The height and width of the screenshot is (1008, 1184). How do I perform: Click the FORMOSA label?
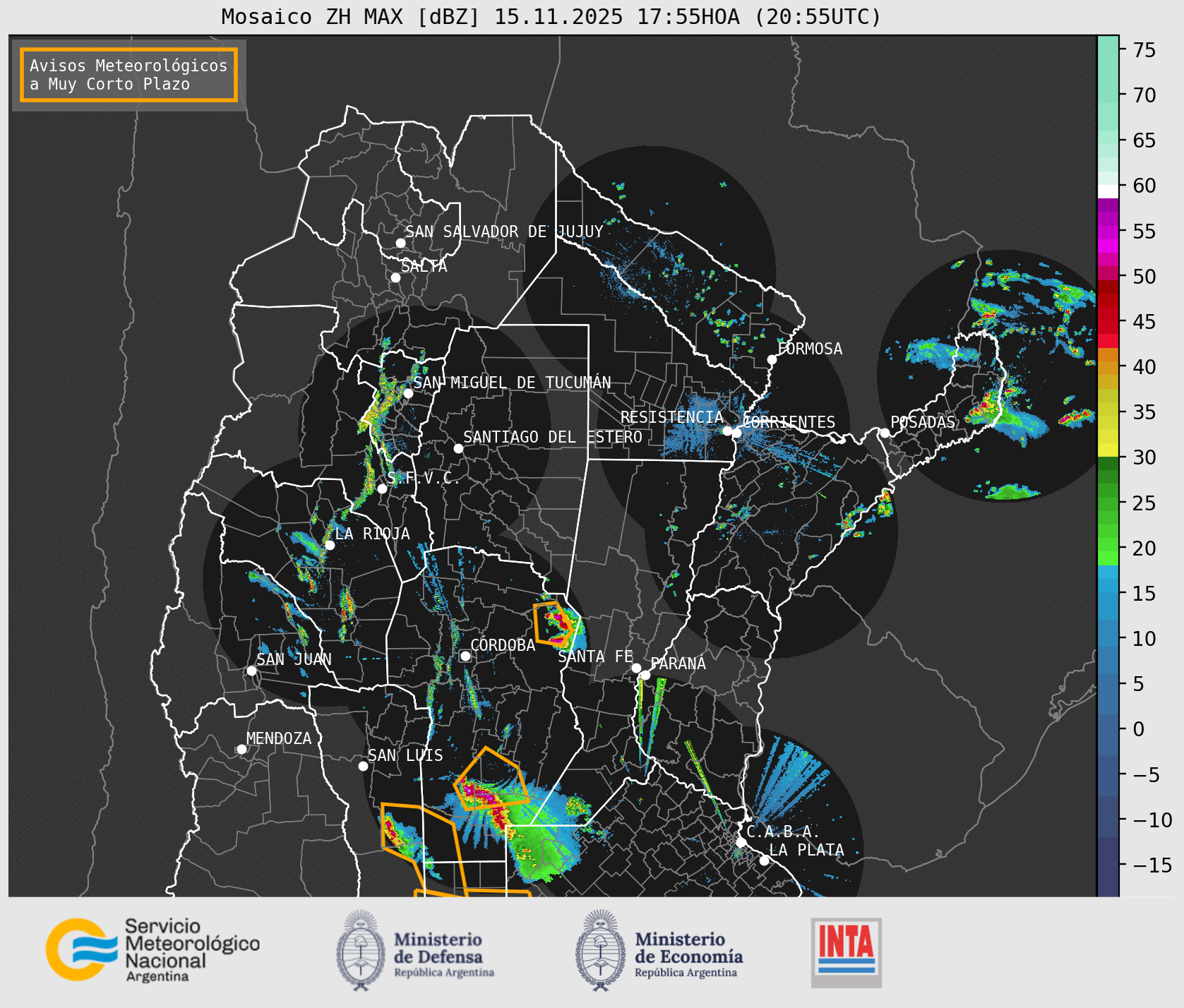810,349
